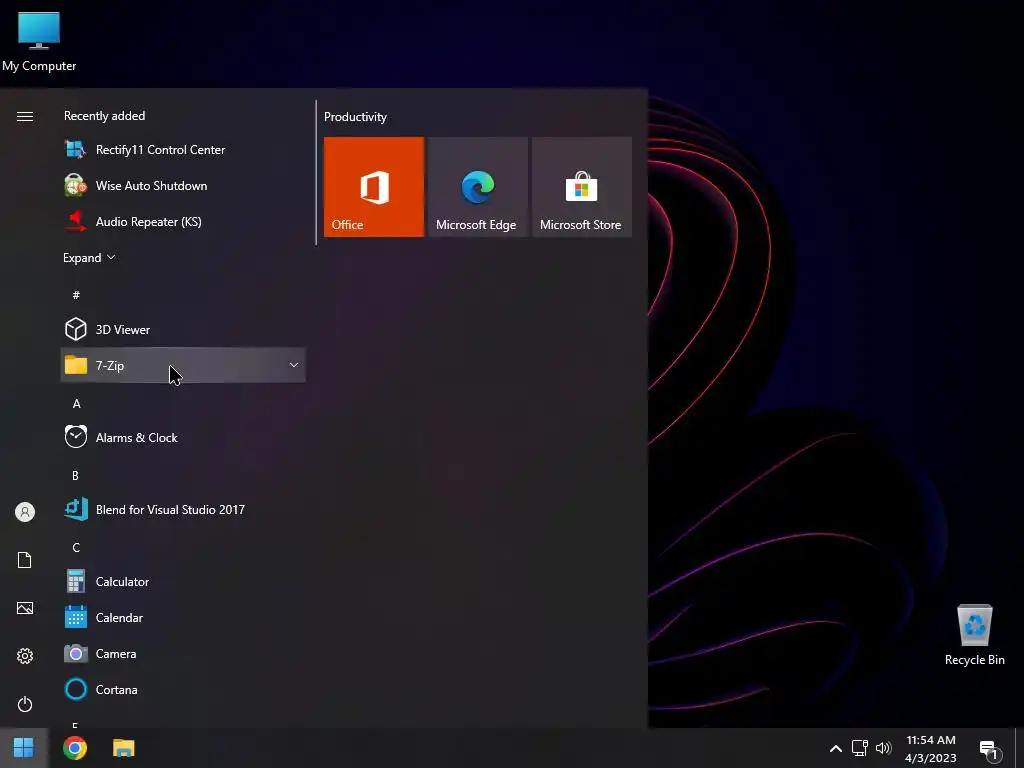The height and width of the screenshot is (768, 1024).
Task: Click the Wise Auto Shutdown label
Action: point(152,185)
